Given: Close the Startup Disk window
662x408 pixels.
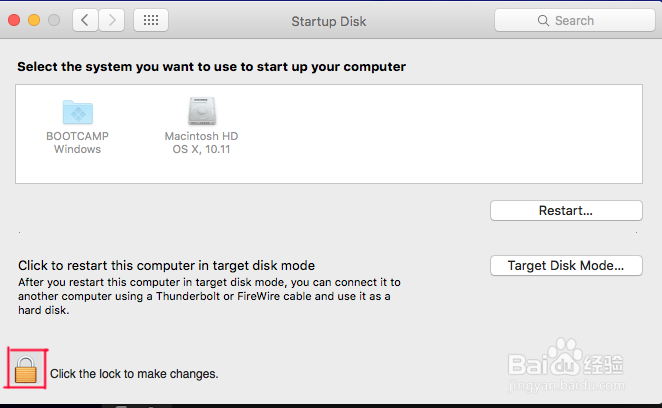Looking at the screenshot, I should click(15, 20).
